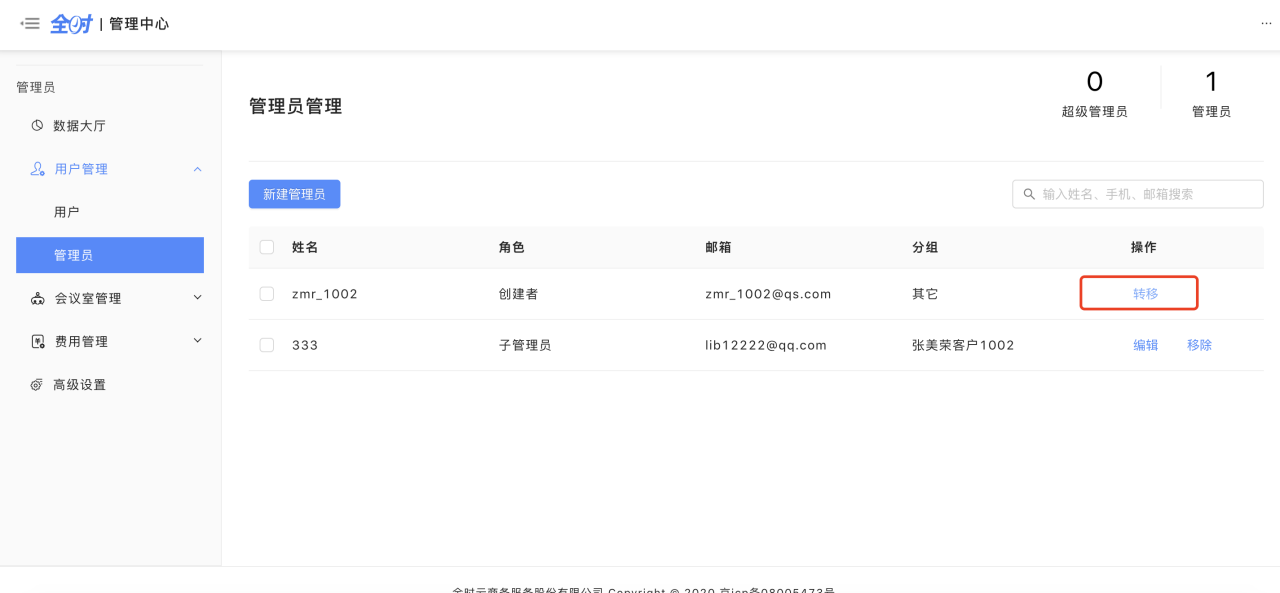
Task: Open the more options ellipsis menu
Action: [x=1266, y=23]
